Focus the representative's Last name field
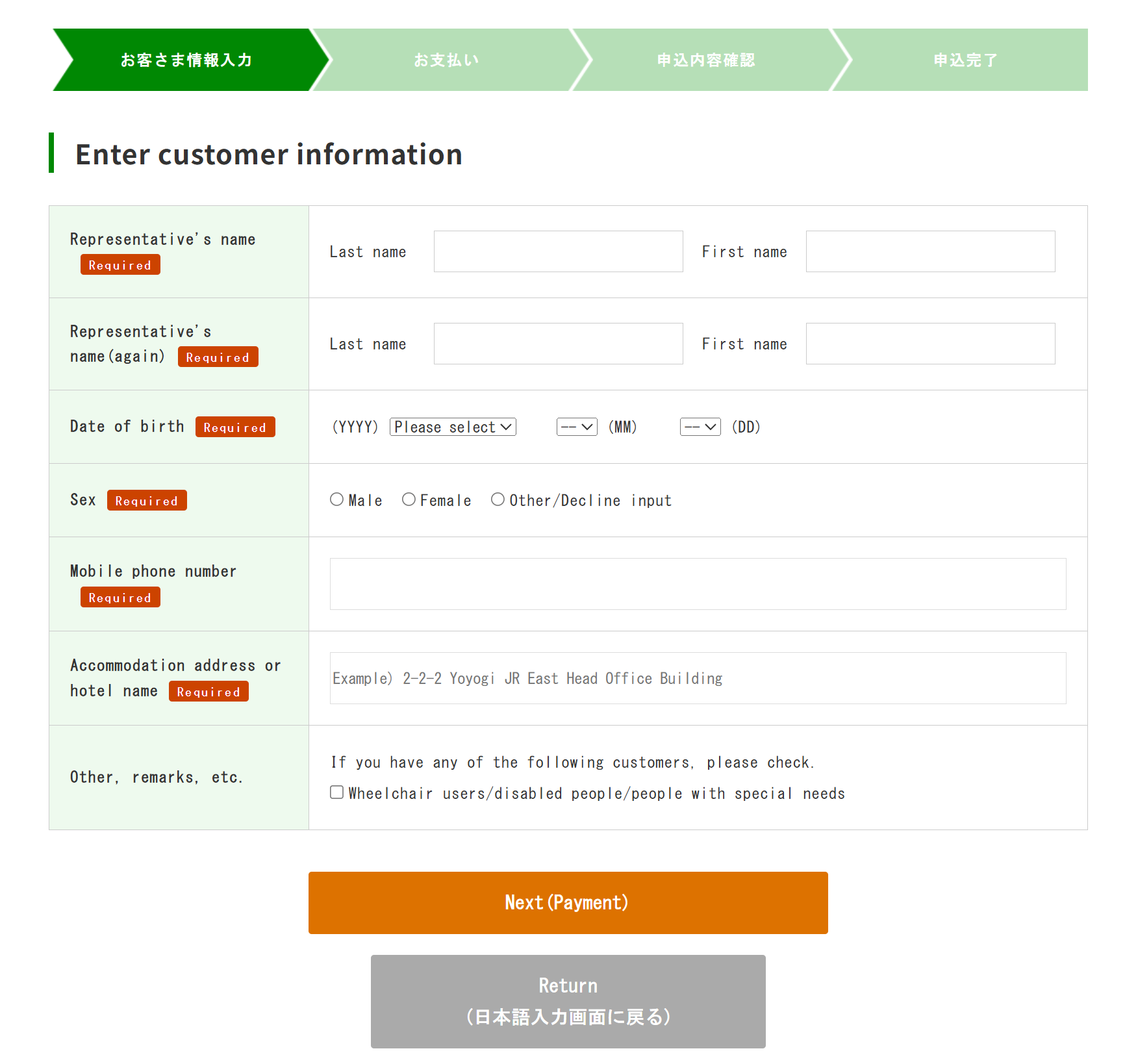 [558, 251]
